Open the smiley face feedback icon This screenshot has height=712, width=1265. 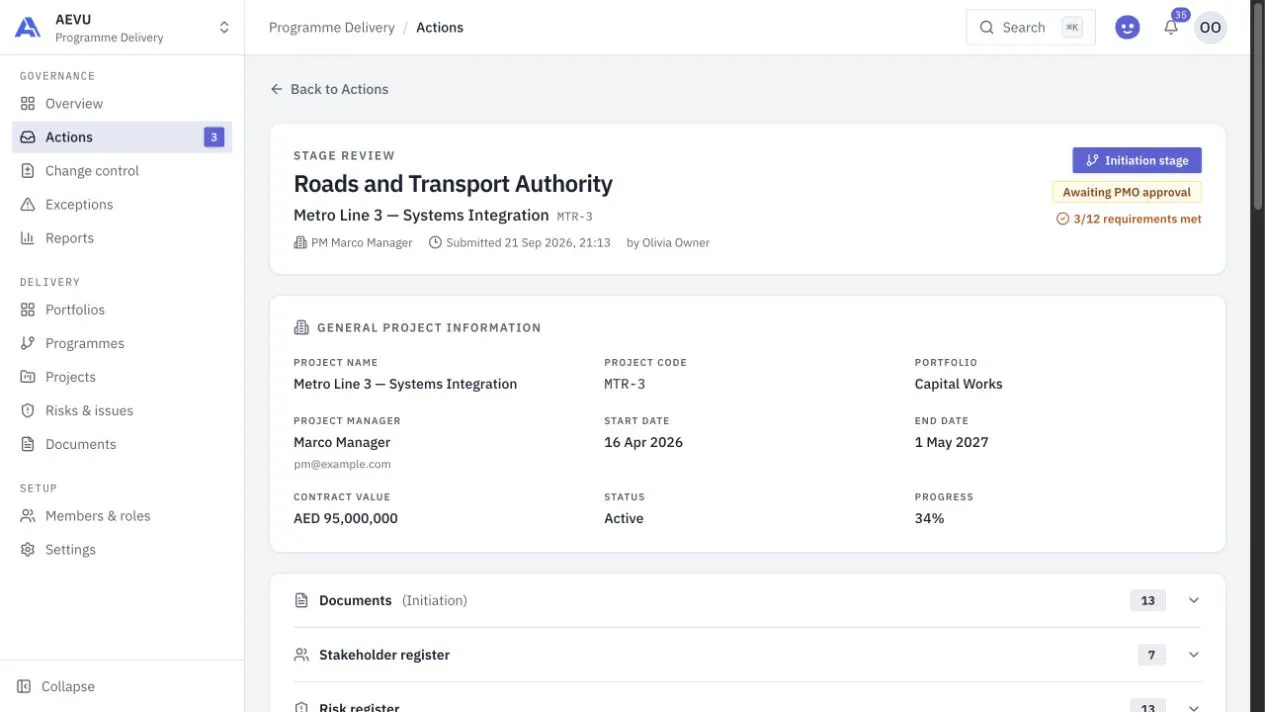coord(1127,28)
